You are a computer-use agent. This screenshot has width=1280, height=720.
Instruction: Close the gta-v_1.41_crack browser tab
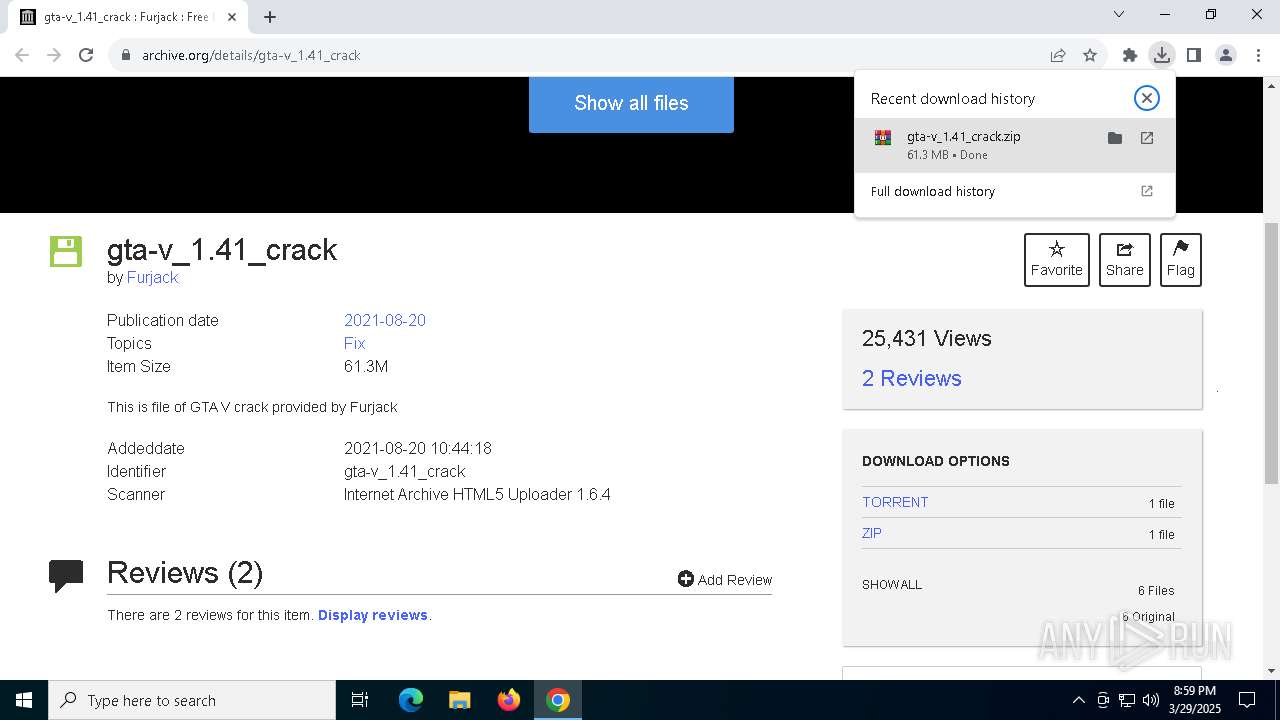232,17
